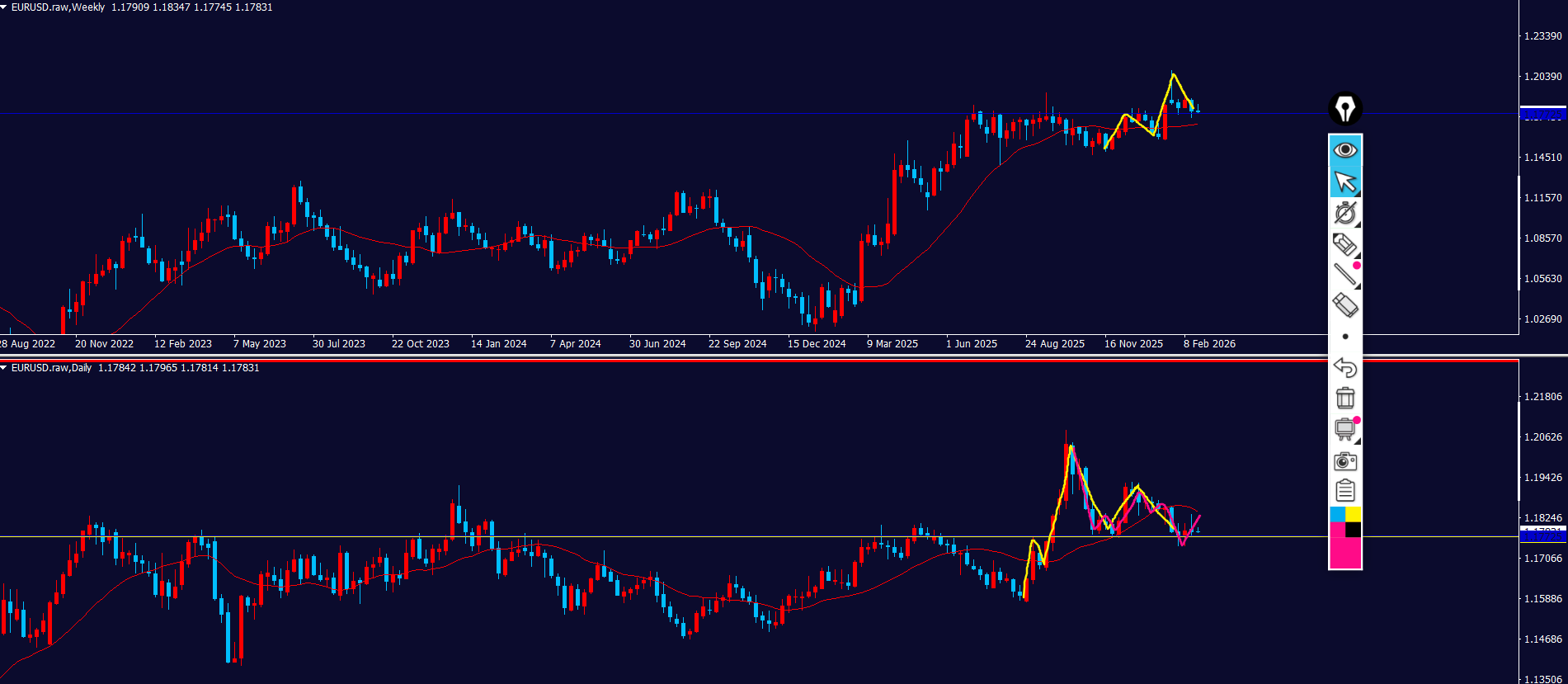Click the crossed-out stopwatch icon
The width and height of the screenshot is (1568, 684).
point(1344,213)
